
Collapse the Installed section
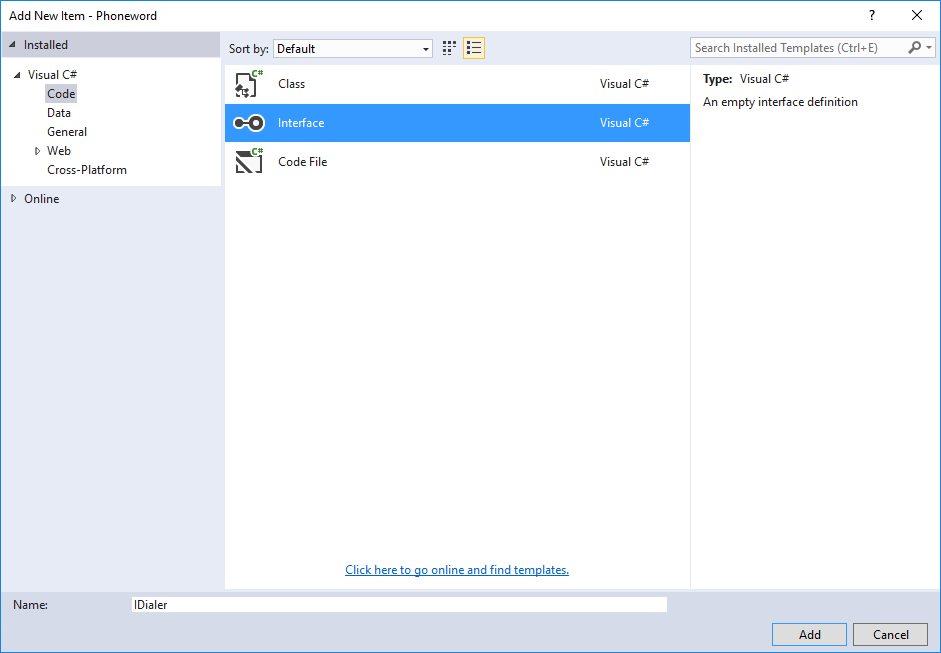[13, 45]
